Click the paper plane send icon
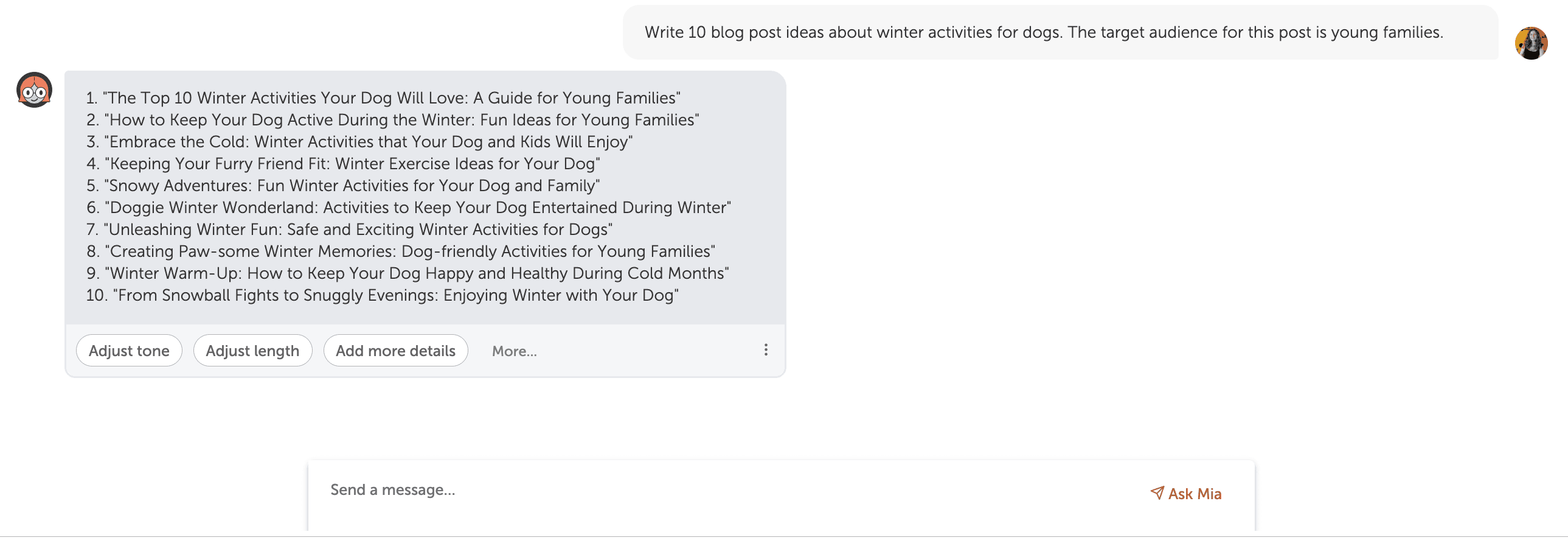This screenshot has width=1568, height=543. [1157, 493]
